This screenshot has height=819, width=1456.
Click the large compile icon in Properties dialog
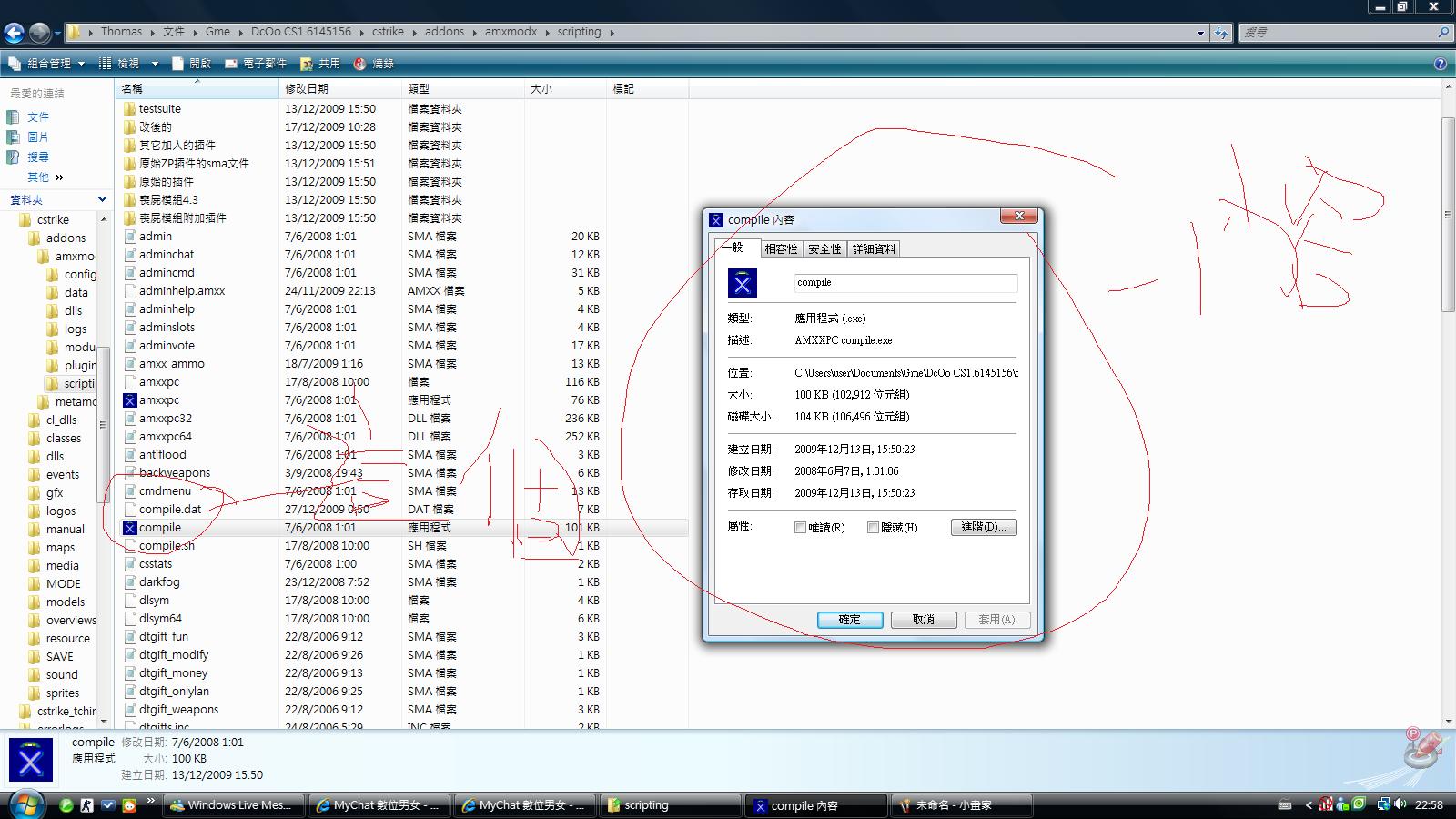(x=743, y=283)
